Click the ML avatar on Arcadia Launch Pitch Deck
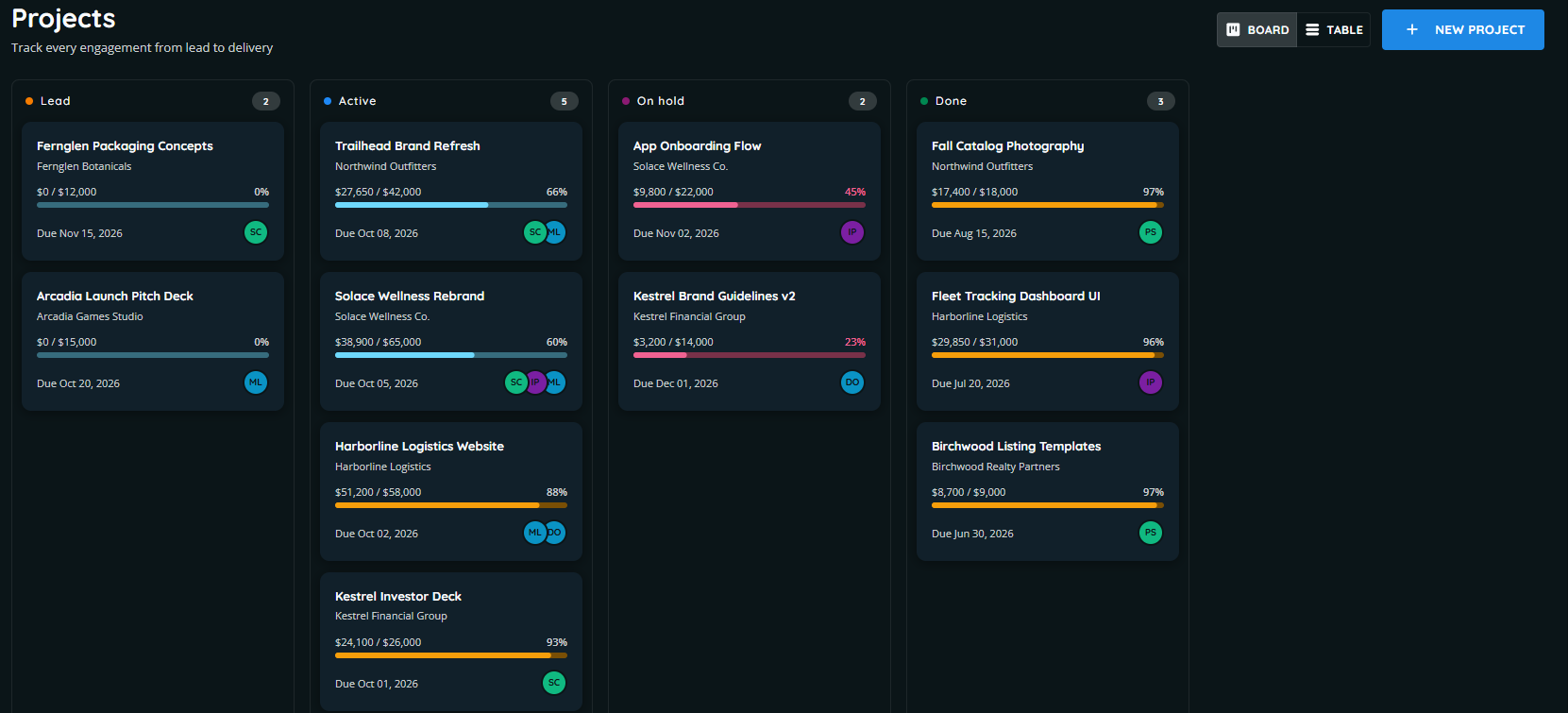 point(256,382)
